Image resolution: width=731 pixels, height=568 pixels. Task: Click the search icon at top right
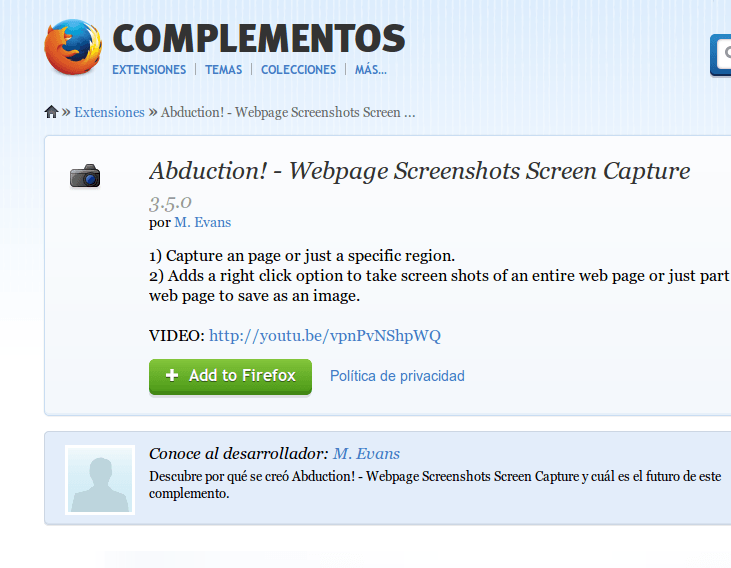click(726, 54)
